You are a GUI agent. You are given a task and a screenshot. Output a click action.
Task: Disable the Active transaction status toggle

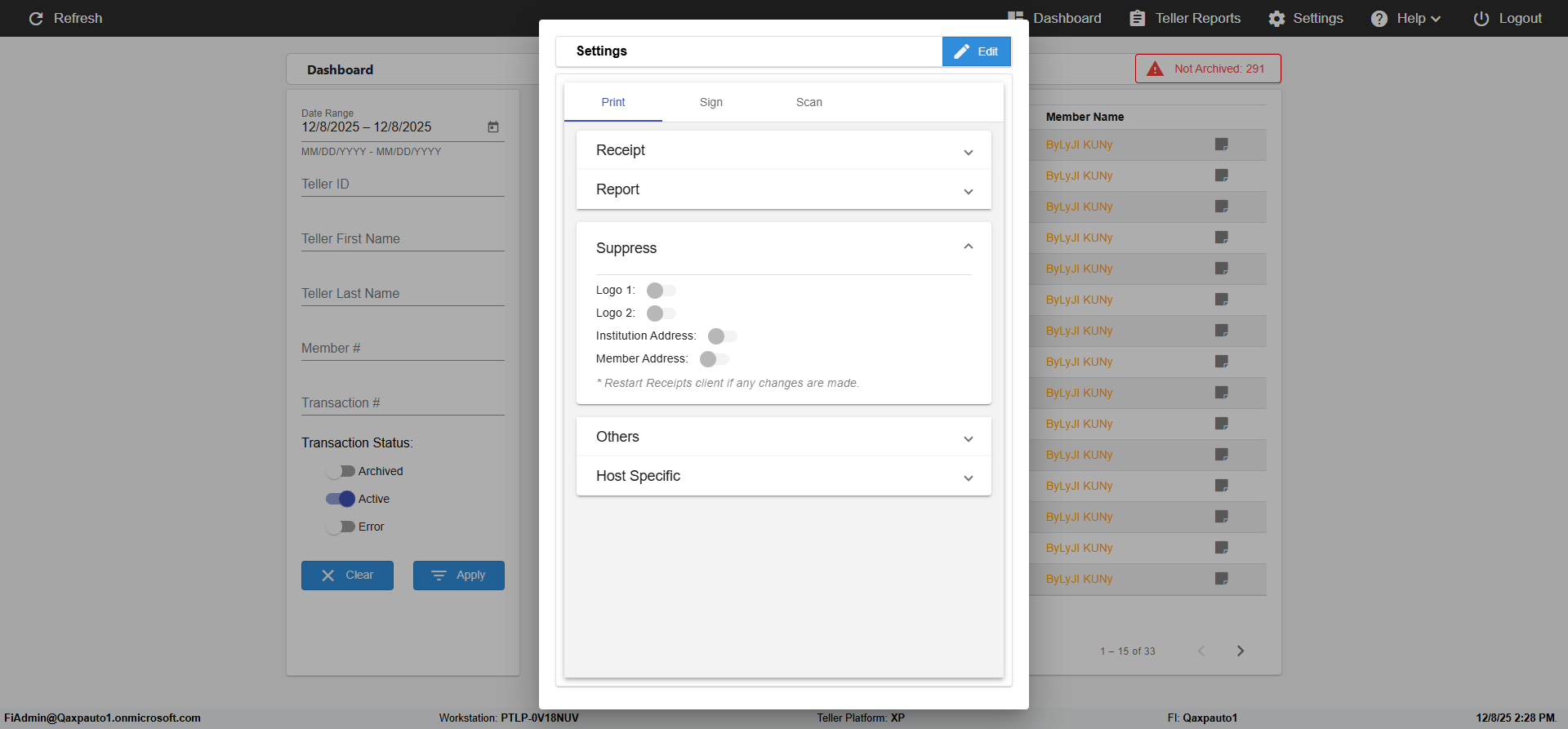tap(341, 499)
